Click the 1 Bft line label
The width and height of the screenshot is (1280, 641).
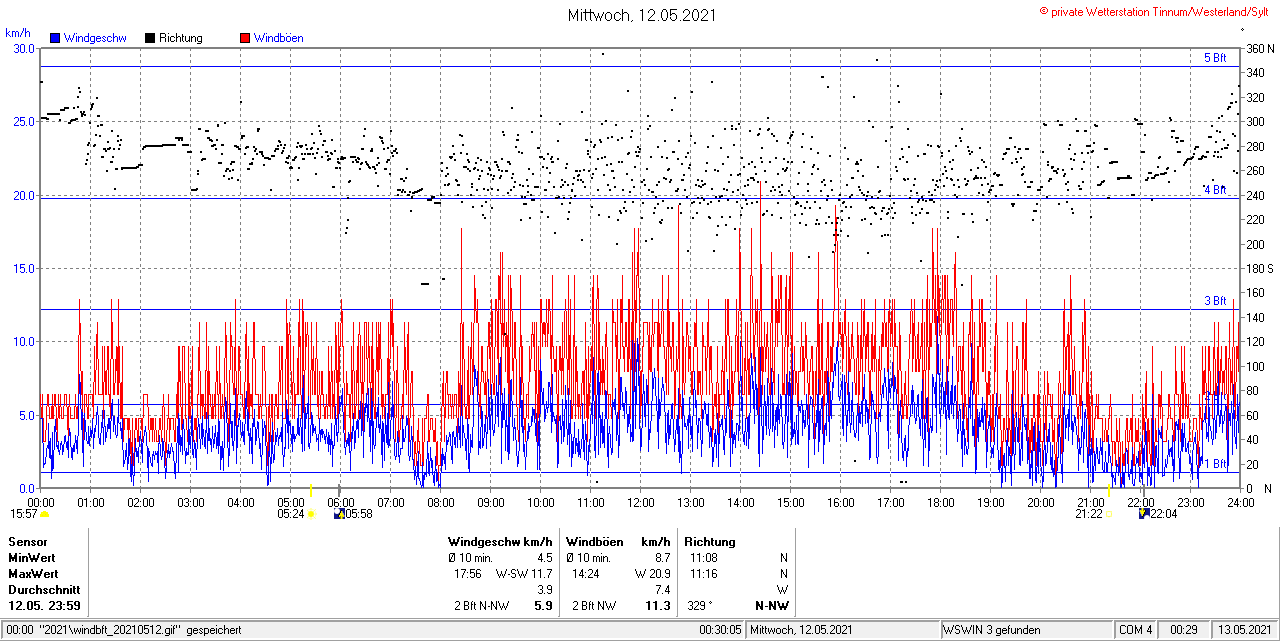(1214, 464)
